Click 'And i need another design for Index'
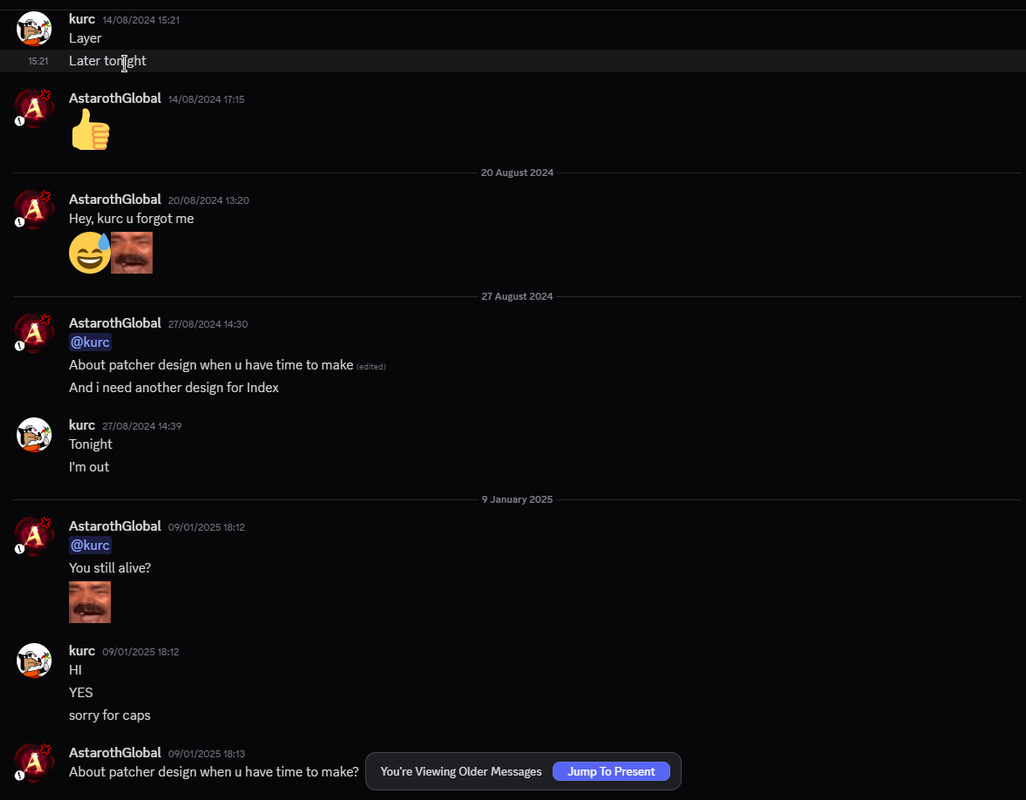The image size is (1026, 800). tap(173, 387)
